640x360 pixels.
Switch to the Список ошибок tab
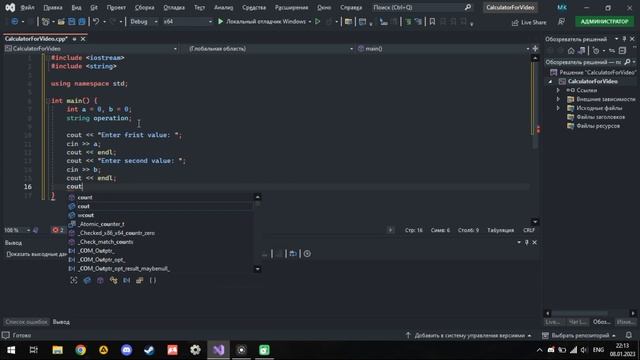26,322
